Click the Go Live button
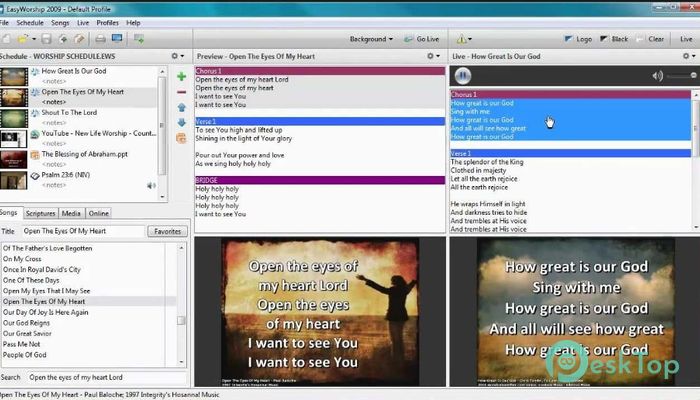 click(x=422, y=39)
